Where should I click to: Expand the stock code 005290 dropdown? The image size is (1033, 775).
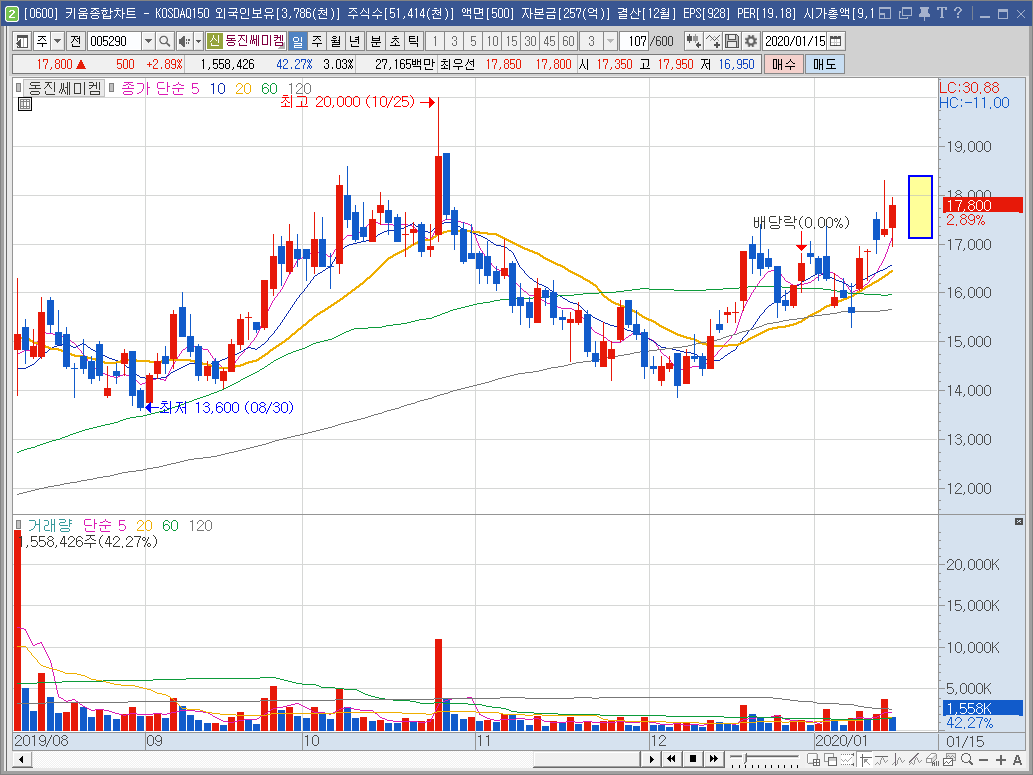click(x=148, y=41)
